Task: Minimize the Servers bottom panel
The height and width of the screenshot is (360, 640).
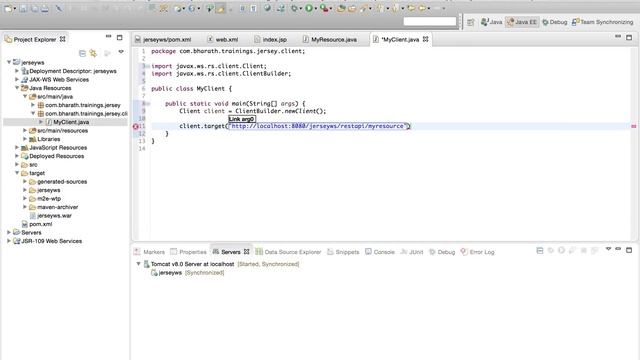Action: pos(618,249)
